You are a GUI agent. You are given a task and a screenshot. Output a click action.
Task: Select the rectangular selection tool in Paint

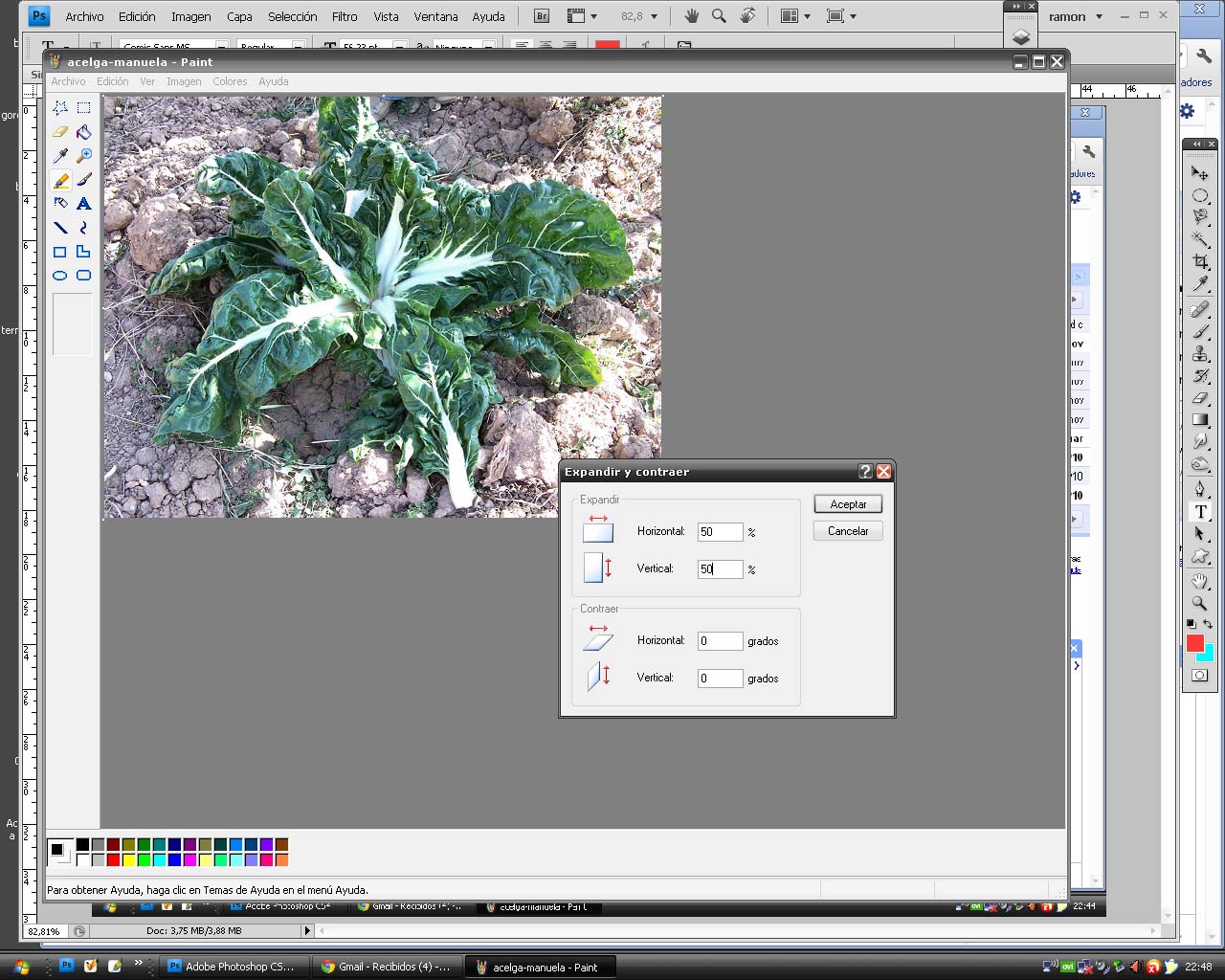[x=84, y=108]
